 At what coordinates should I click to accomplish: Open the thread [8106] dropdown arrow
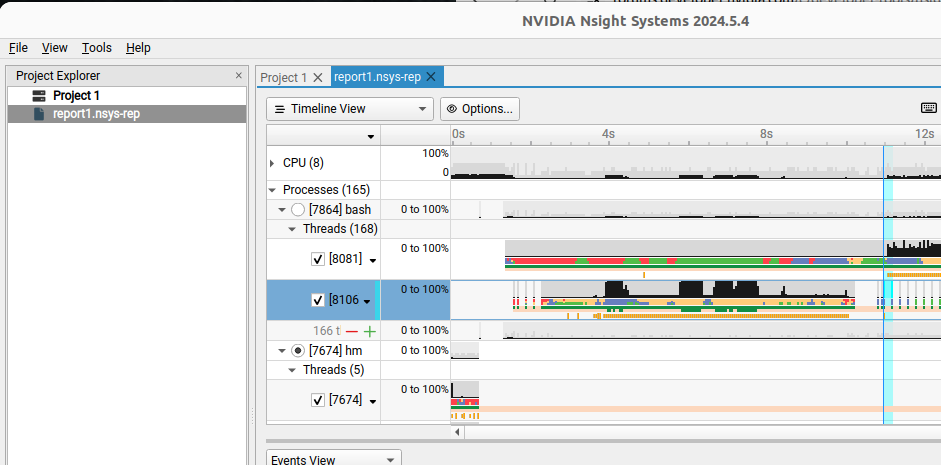(367, 302)
